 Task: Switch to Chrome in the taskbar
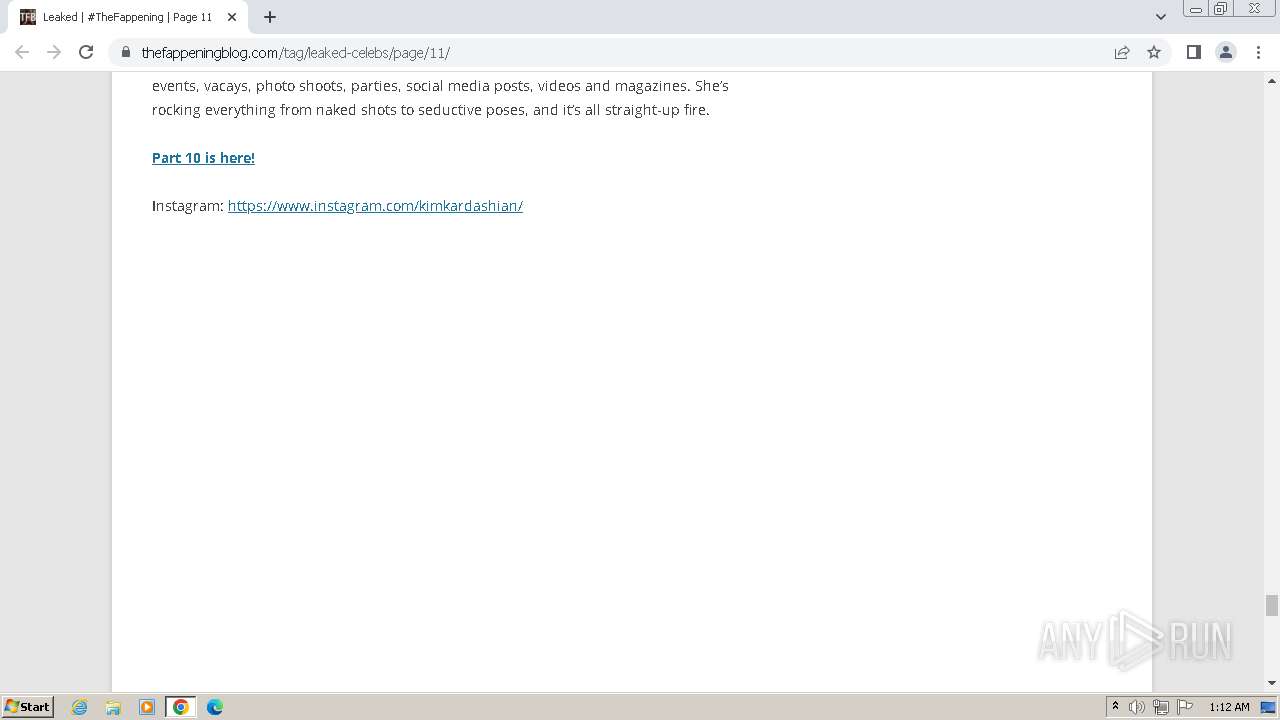point(181,707)
